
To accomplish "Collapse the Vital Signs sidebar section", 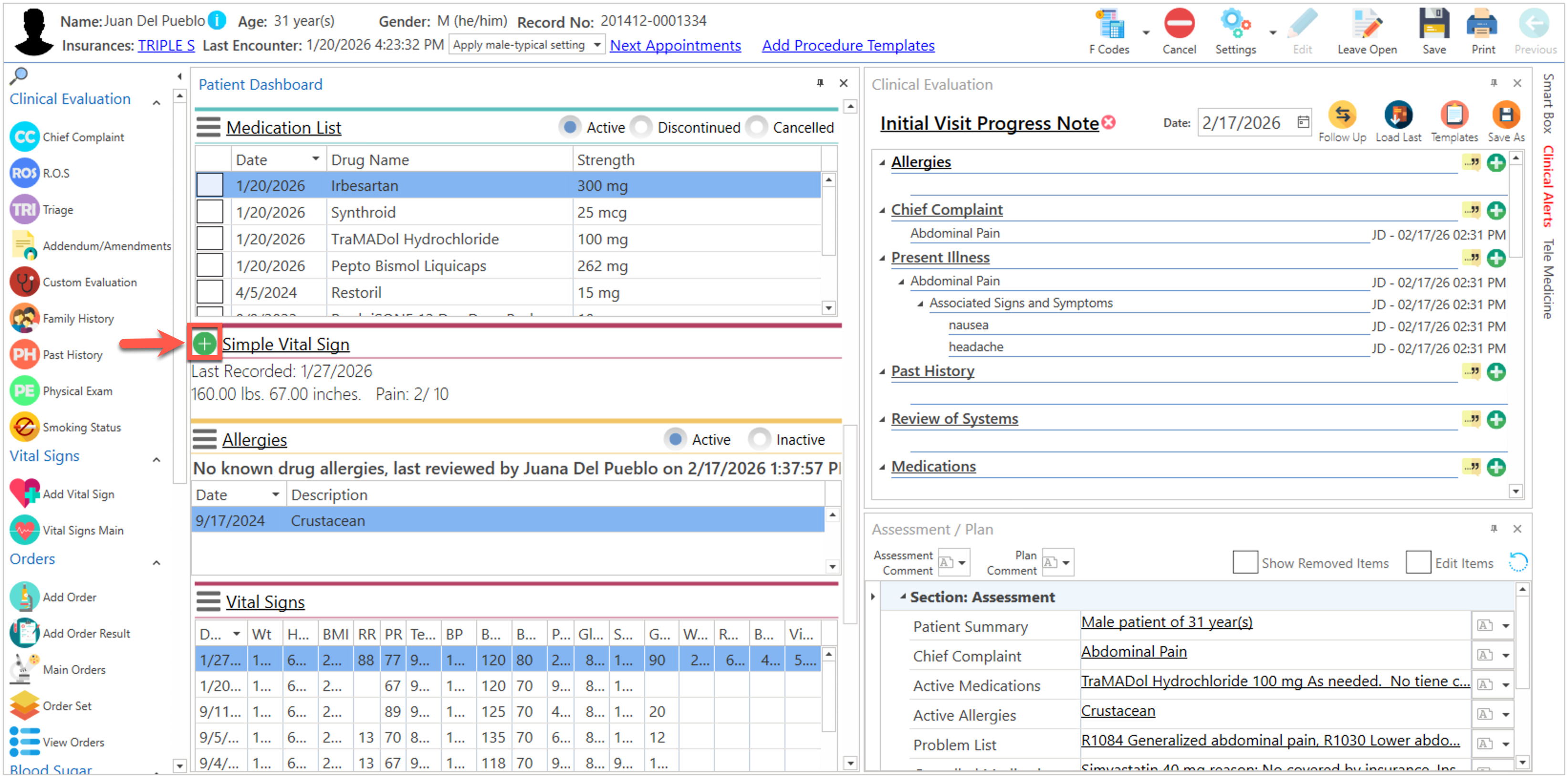I will click(x=157, y=460).
